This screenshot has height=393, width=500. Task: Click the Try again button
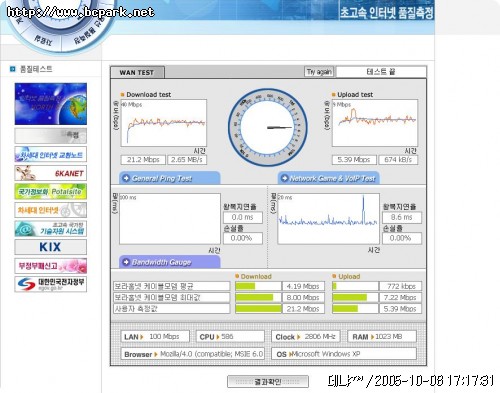click(319, 72)
